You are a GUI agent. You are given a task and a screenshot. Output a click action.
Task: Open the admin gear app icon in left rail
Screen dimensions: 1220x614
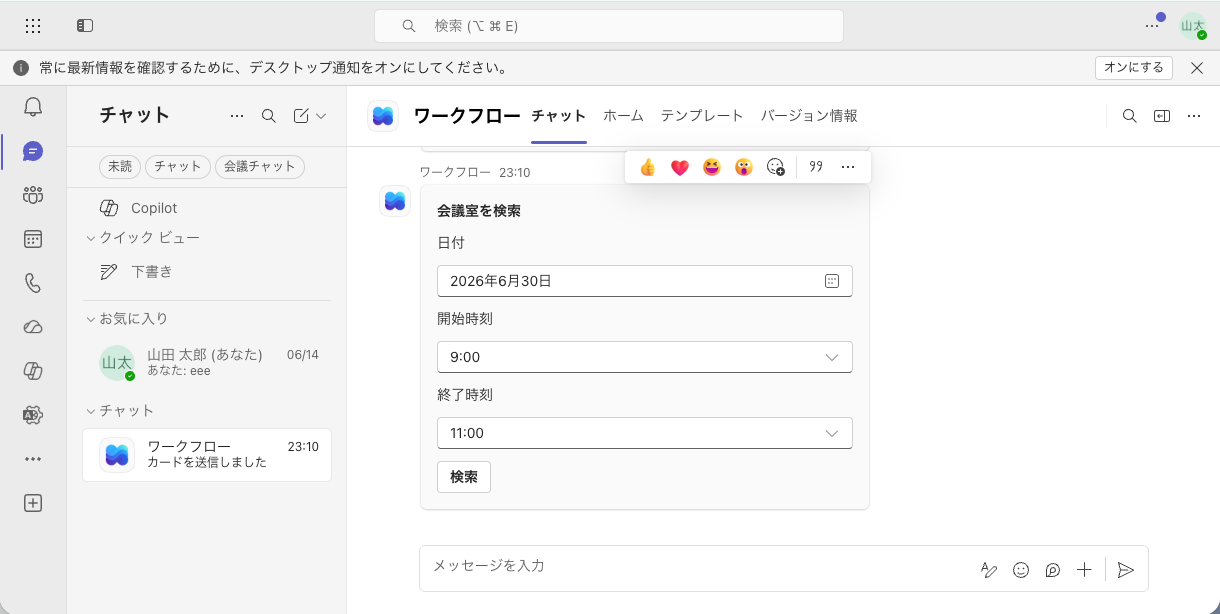[x=33, y=415]
